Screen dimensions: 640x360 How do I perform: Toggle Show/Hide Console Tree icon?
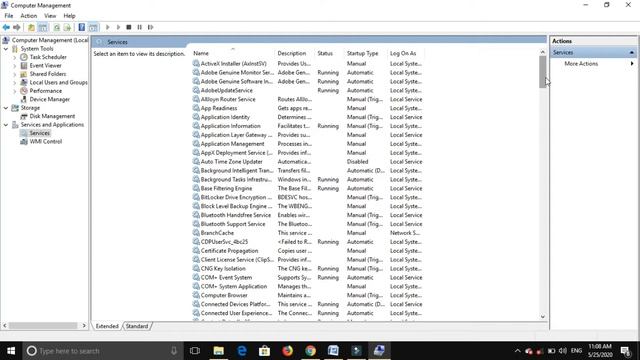(42, 27)
